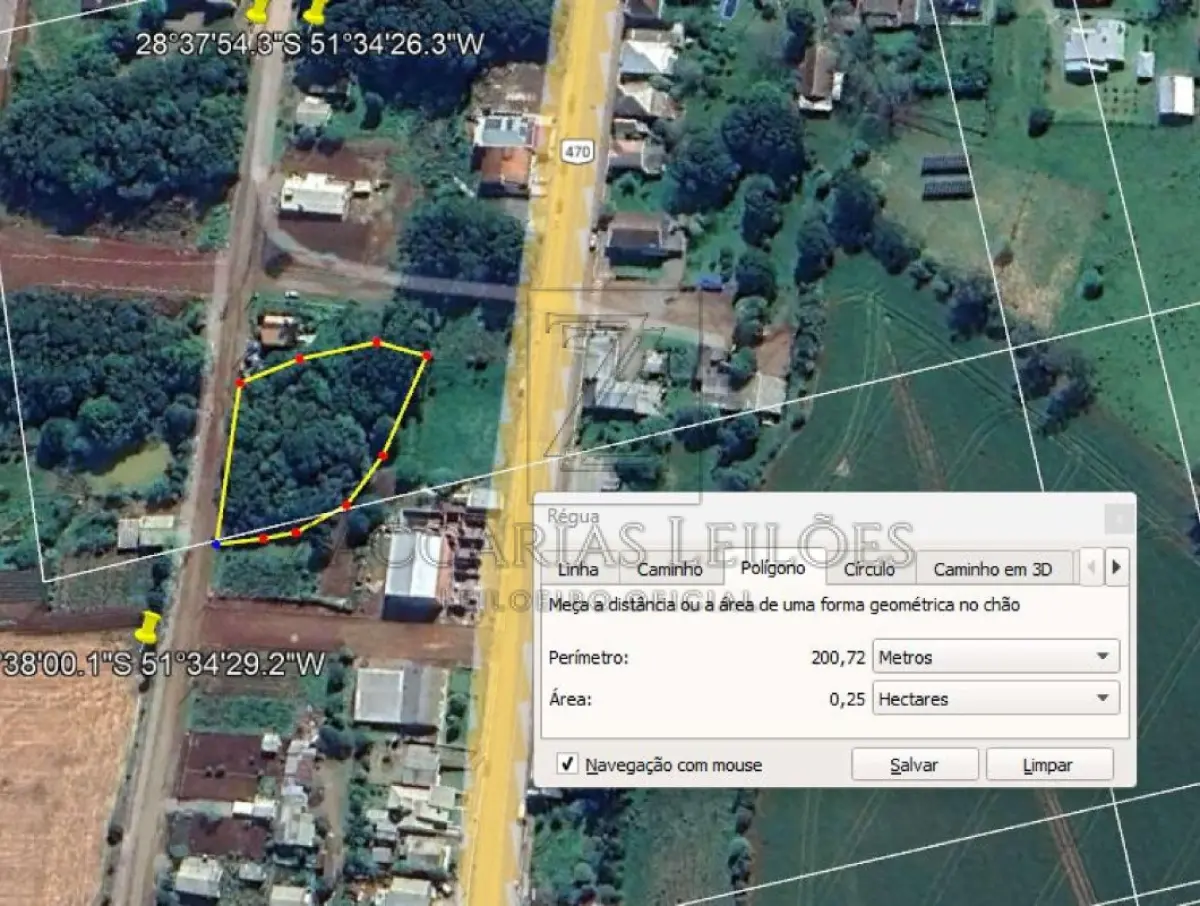Open the Caminho em 3D tab
The height and width of the screenshot is (906, 1200).
(993, 569)
